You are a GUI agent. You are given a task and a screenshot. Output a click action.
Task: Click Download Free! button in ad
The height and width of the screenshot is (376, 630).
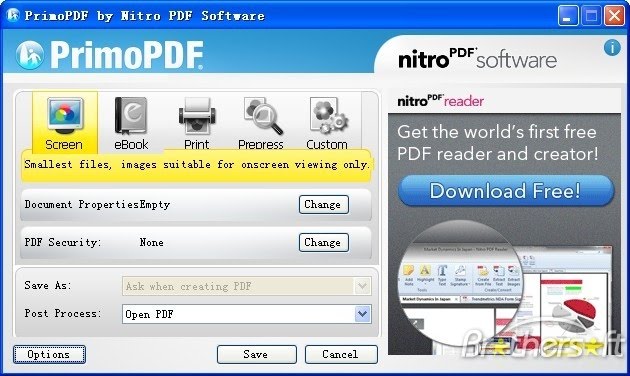click(x=506, y=190)
